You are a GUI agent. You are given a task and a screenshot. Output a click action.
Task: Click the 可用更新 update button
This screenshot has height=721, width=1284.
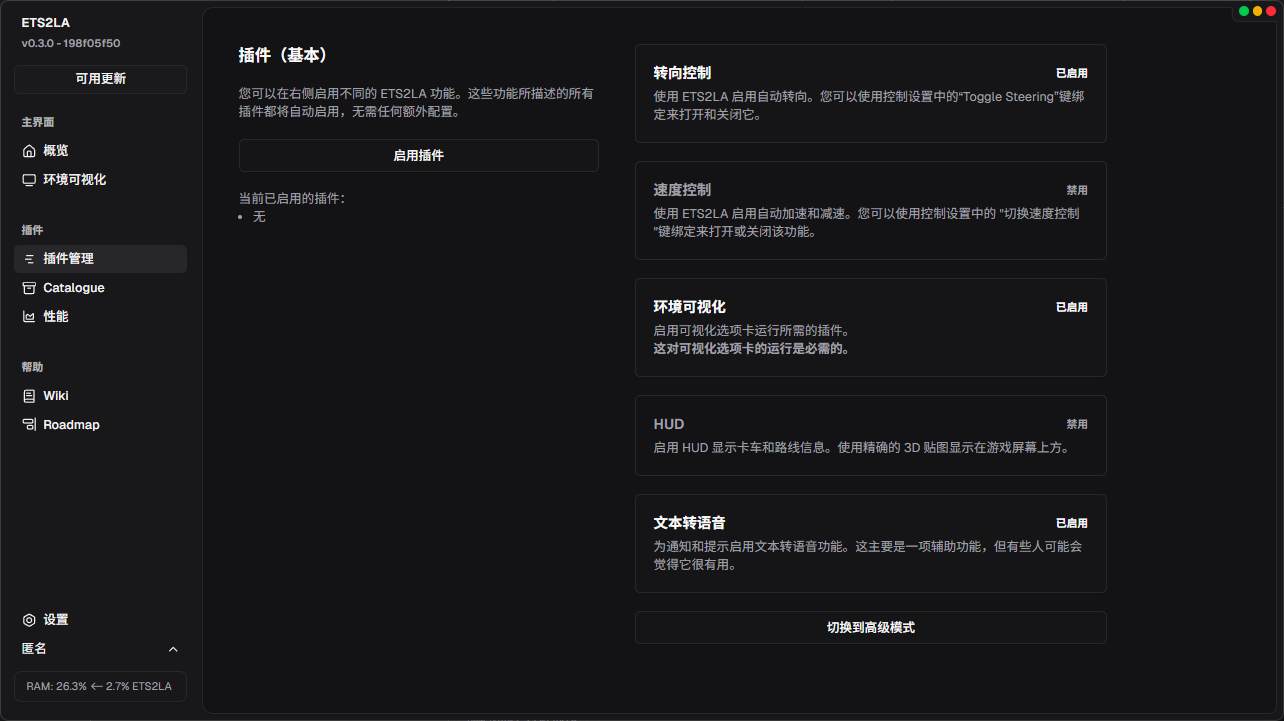coord(100,79)
